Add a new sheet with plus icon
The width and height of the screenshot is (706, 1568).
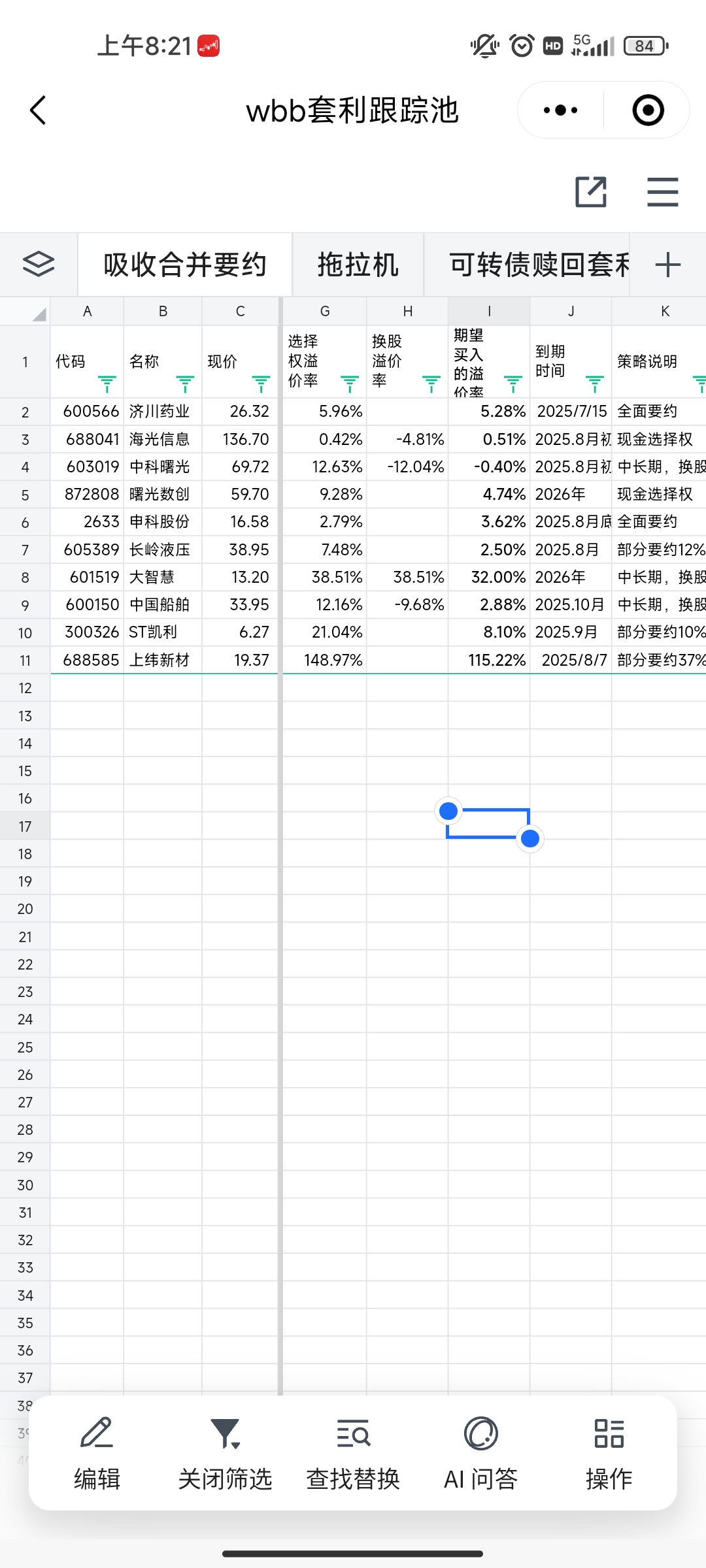pyautogui.click(x=667, y=265)
